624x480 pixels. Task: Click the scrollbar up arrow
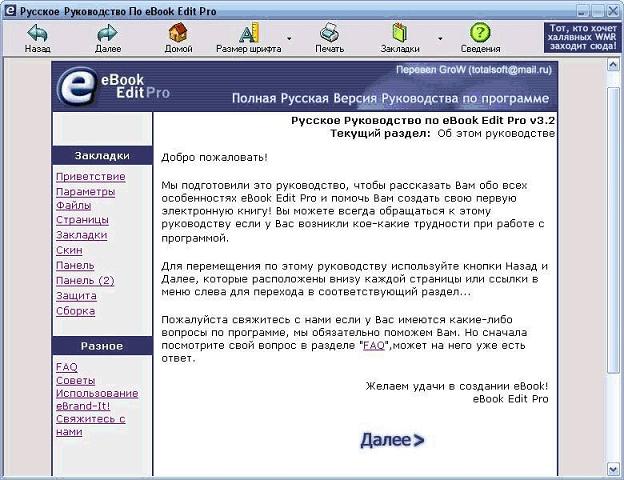tap(613, 64)
